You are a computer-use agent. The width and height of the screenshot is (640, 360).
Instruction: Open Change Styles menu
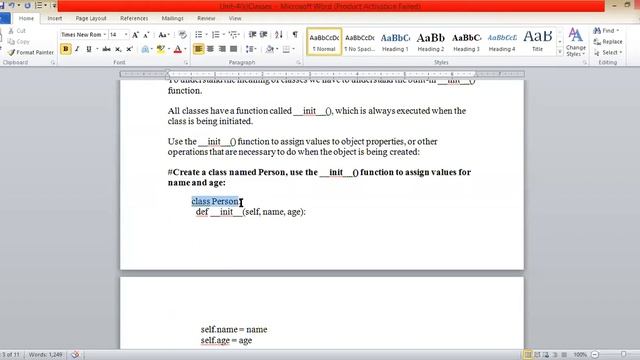(576, 42)
